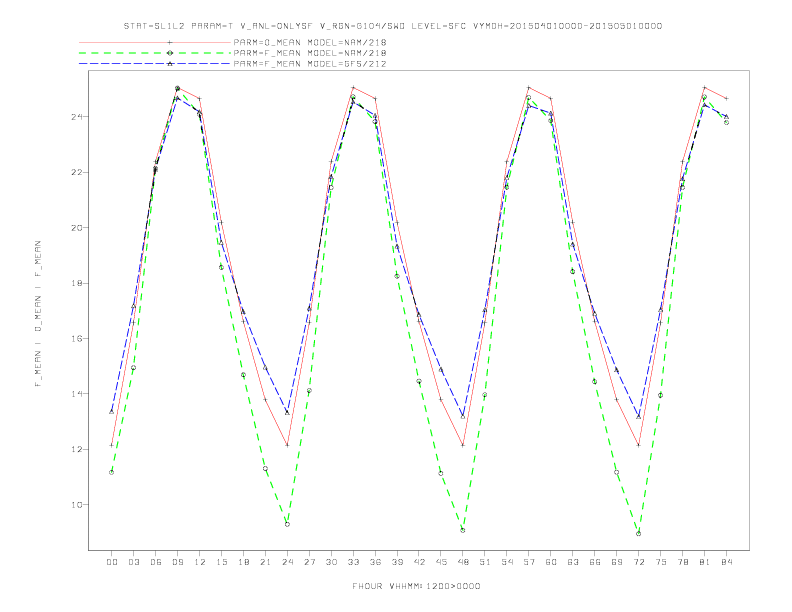The width and height of the screenshot is (792, 612).
Task: Click the x-axis tick label 42
Action: coord(419,562)
